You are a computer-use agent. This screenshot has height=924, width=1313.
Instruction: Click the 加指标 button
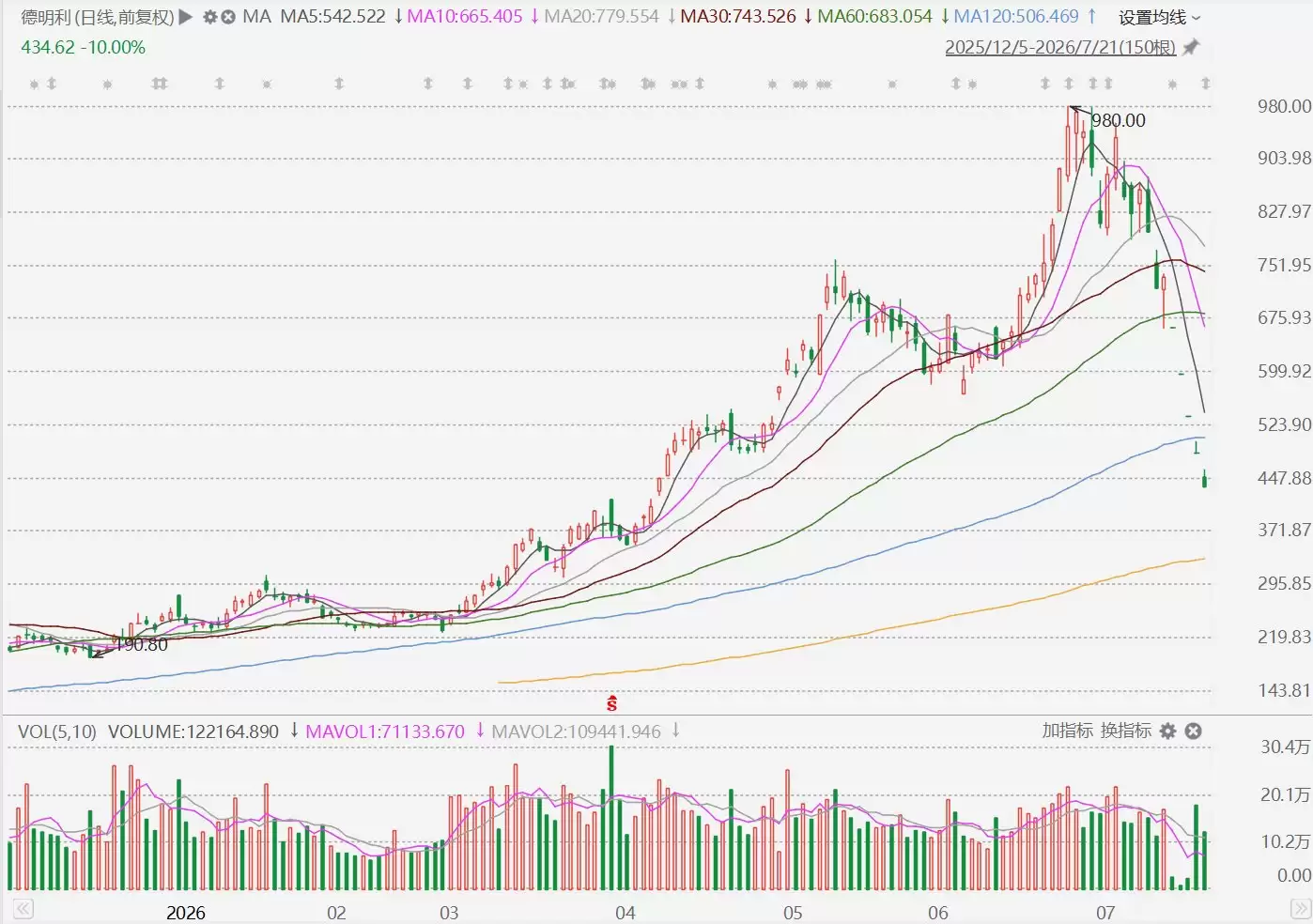tap(1068, 731)
